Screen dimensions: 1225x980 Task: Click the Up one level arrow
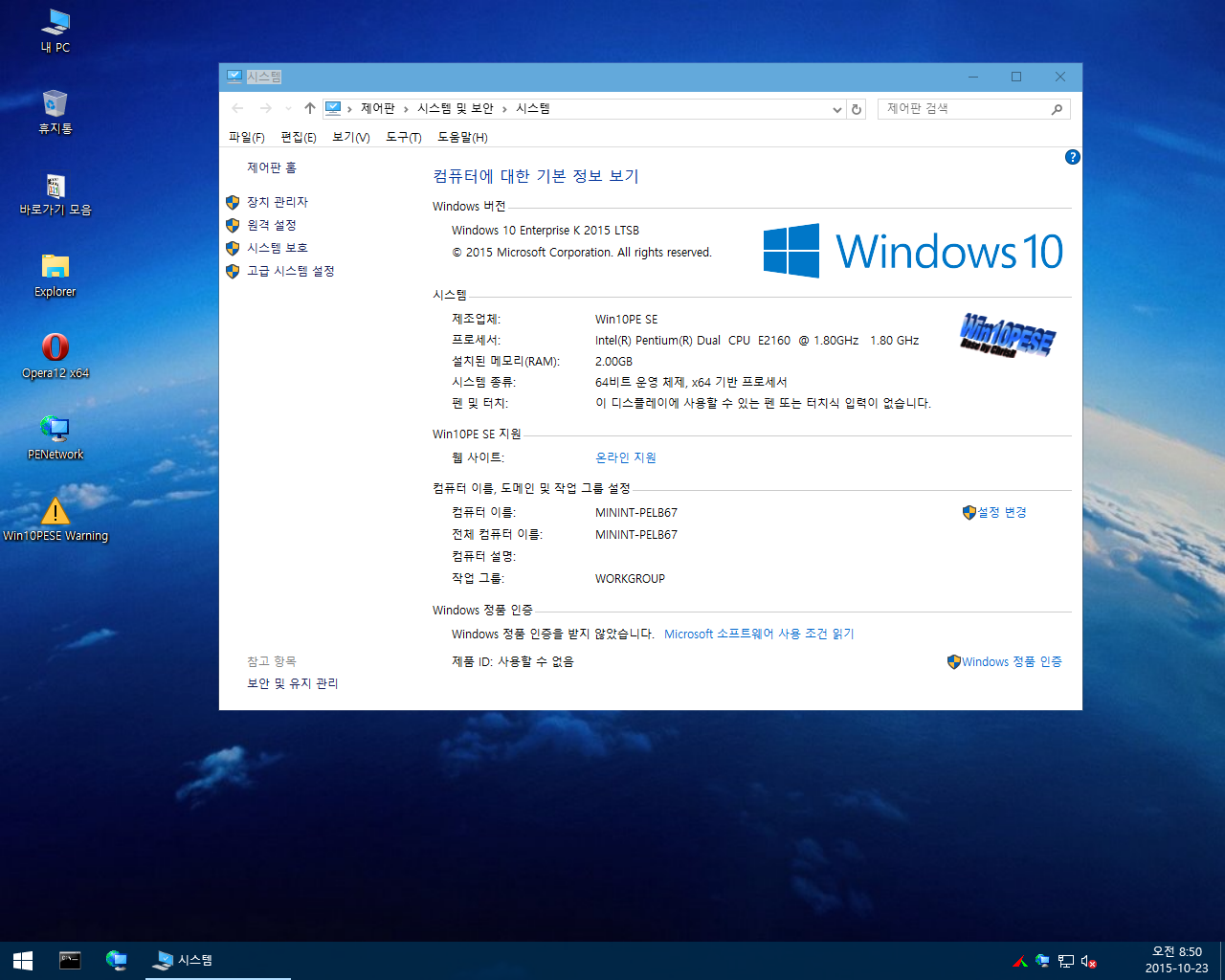click(x=309, y=108)
